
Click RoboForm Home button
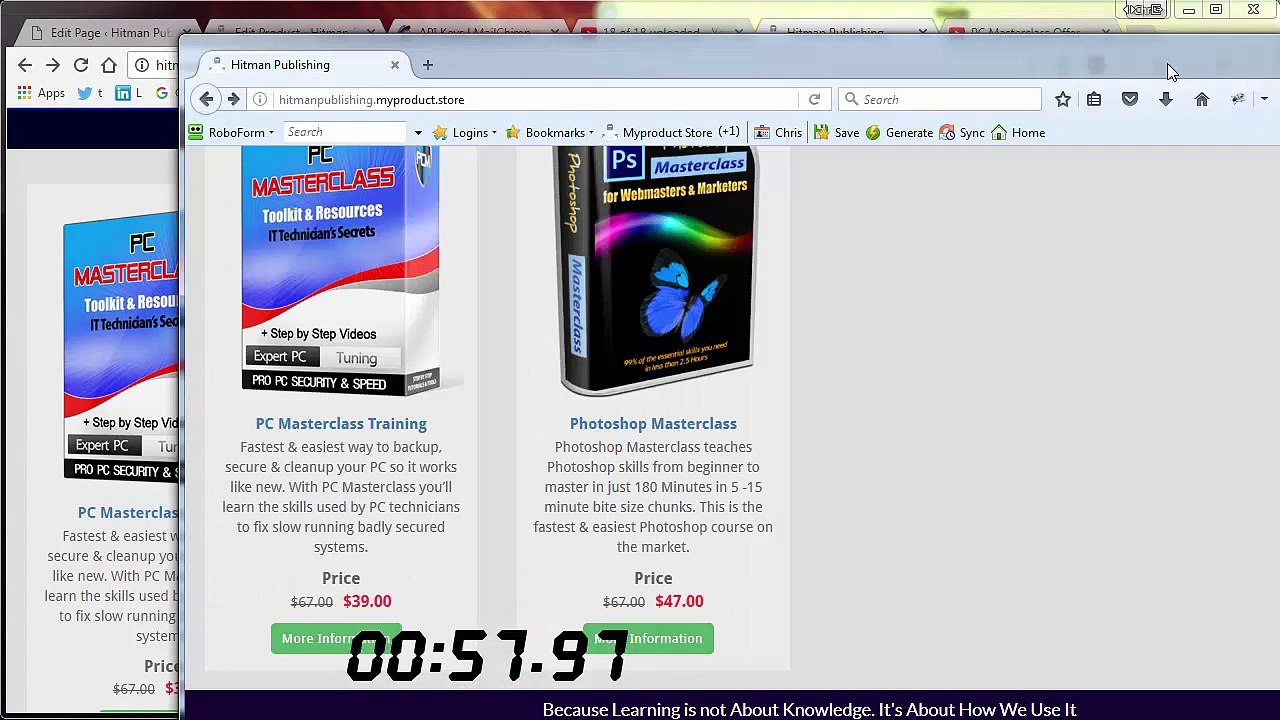pos(1018,132)
